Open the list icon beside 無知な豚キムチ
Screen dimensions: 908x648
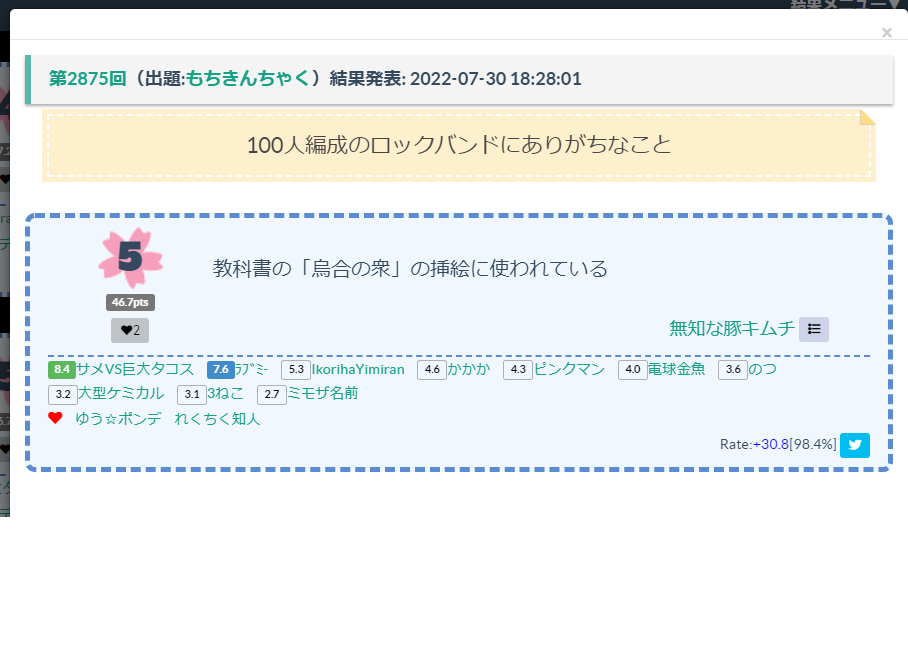coord(814,329)
